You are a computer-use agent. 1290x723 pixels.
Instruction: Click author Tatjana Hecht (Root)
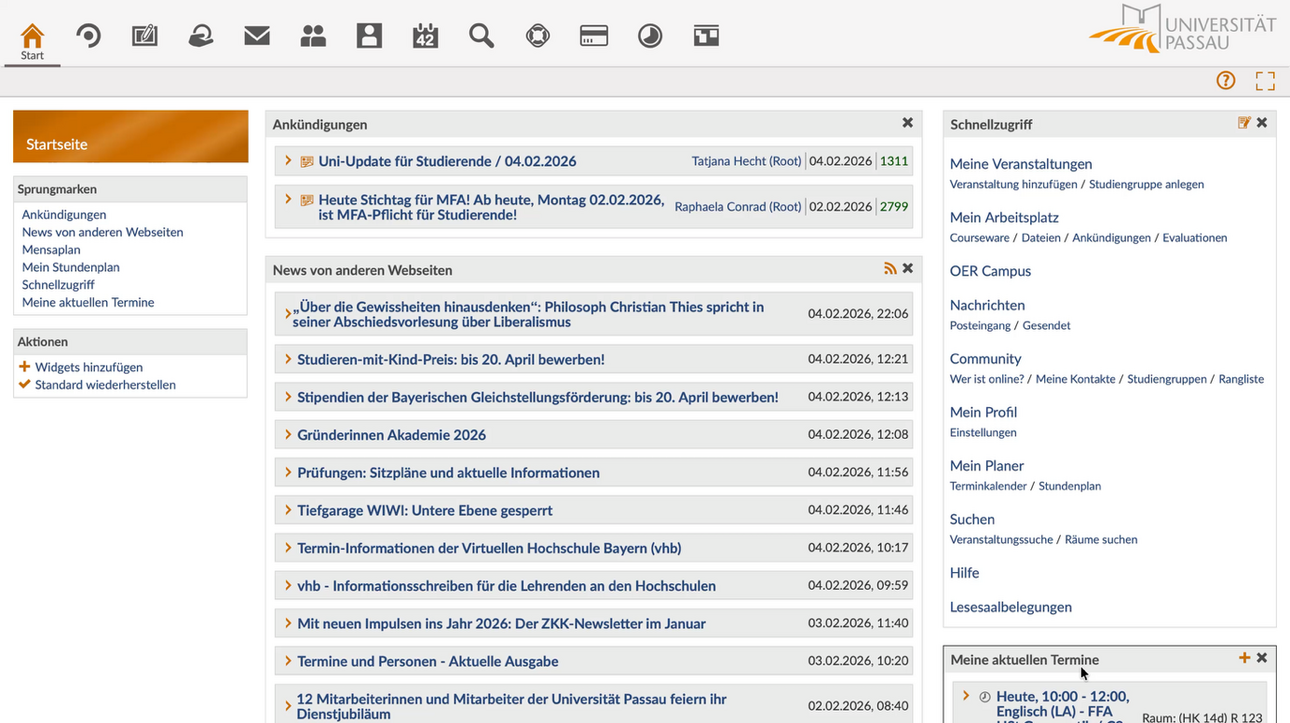click(747, 161)
